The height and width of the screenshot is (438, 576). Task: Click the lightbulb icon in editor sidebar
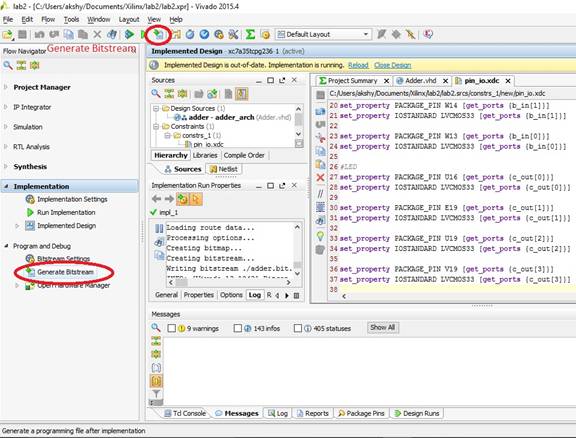[320, 236]
